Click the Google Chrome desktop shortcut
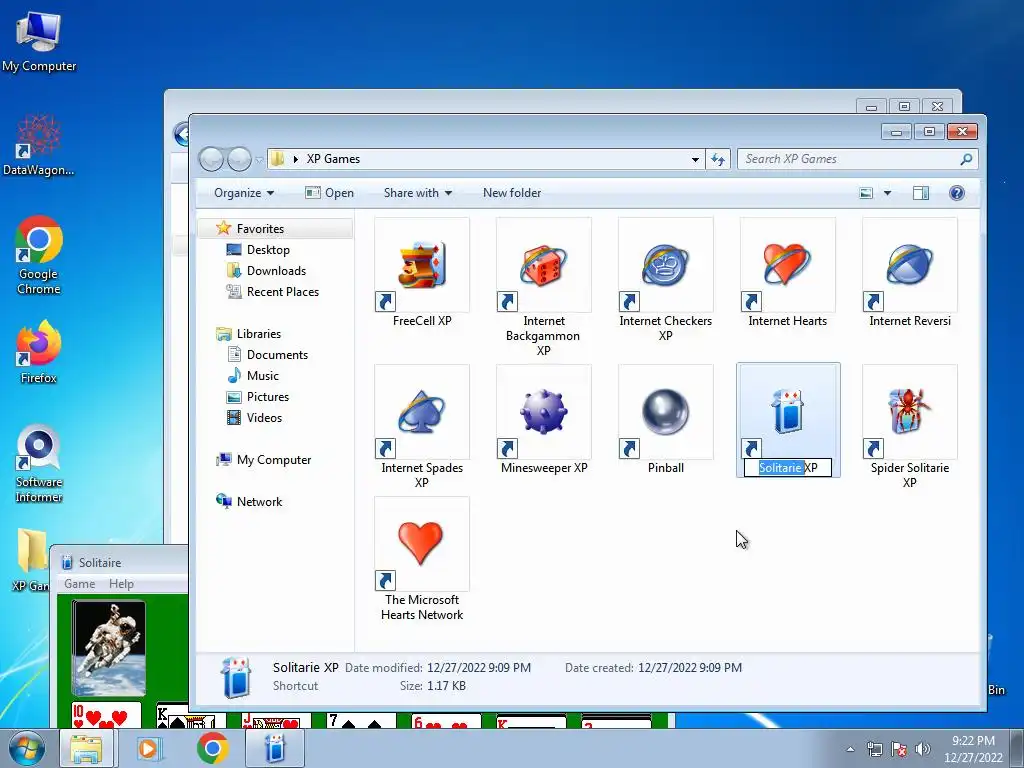The height and width of the screenshot is (768, 1024). click(x=39, y=255)
